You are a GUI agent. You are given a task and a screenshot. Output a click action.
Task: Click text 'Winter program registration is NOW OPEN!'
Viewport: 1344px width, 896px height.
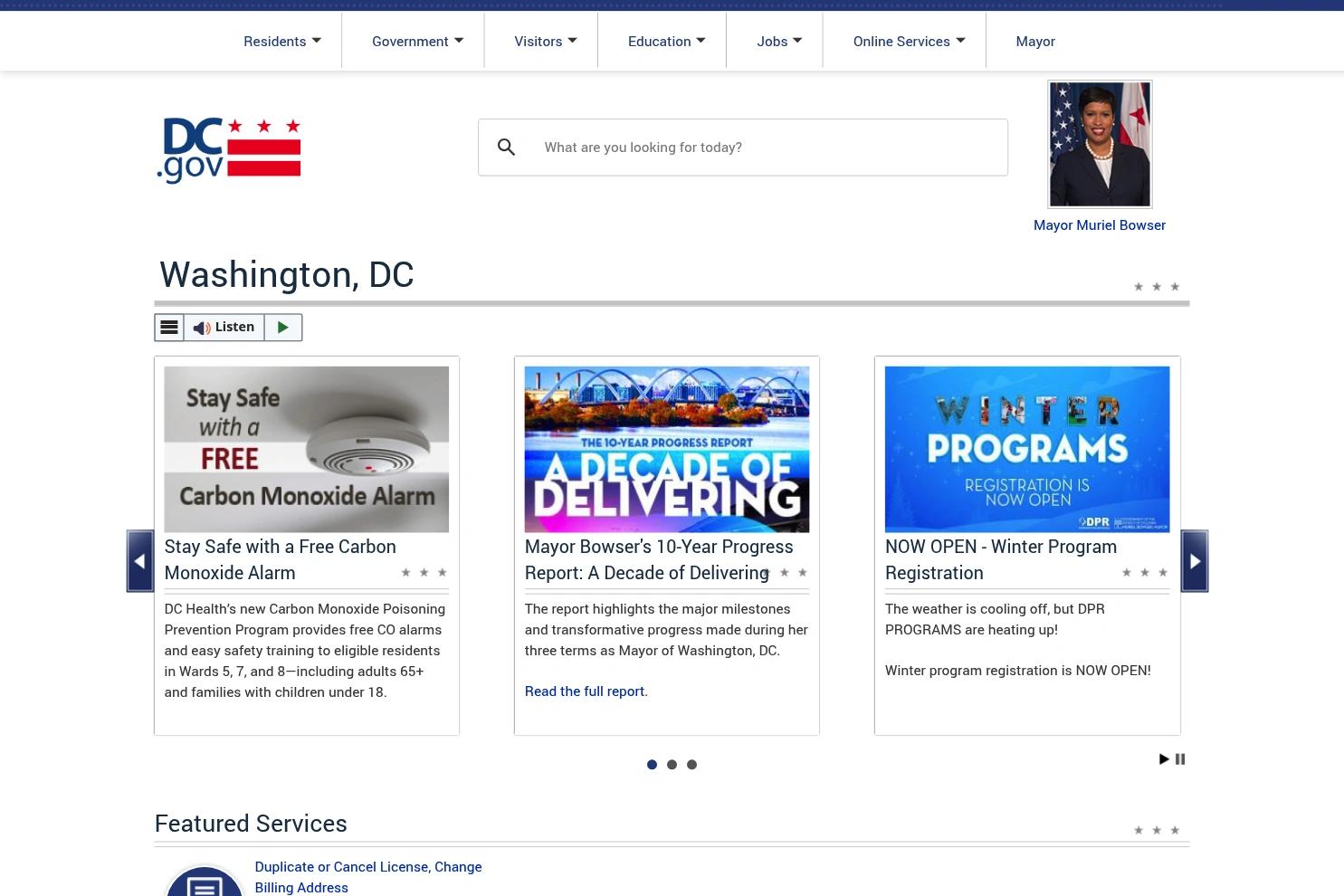click(x=1018, y=670)
